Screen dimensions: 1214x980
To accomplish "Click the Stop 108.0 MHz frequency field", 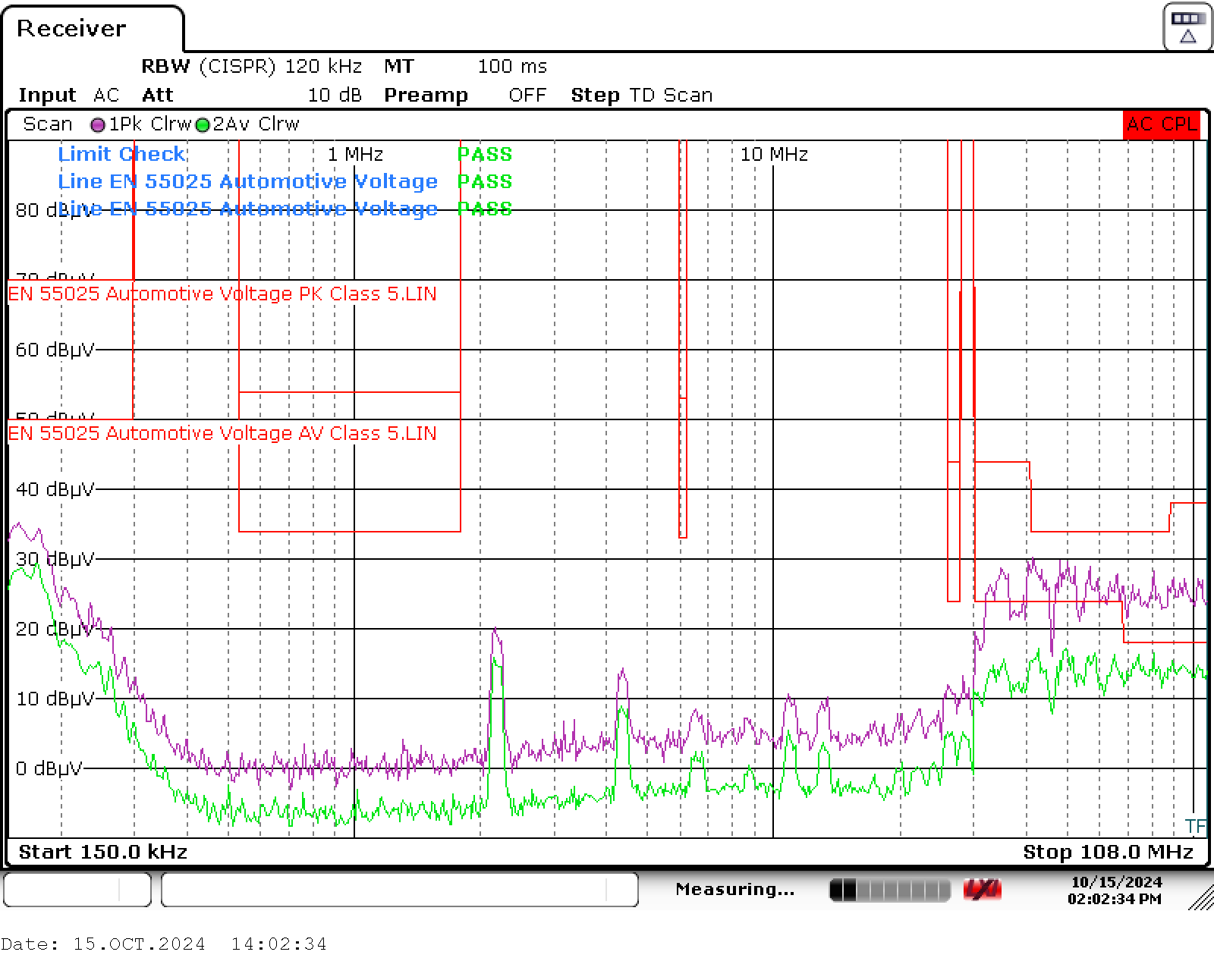I will click(x=1109, y=851).
